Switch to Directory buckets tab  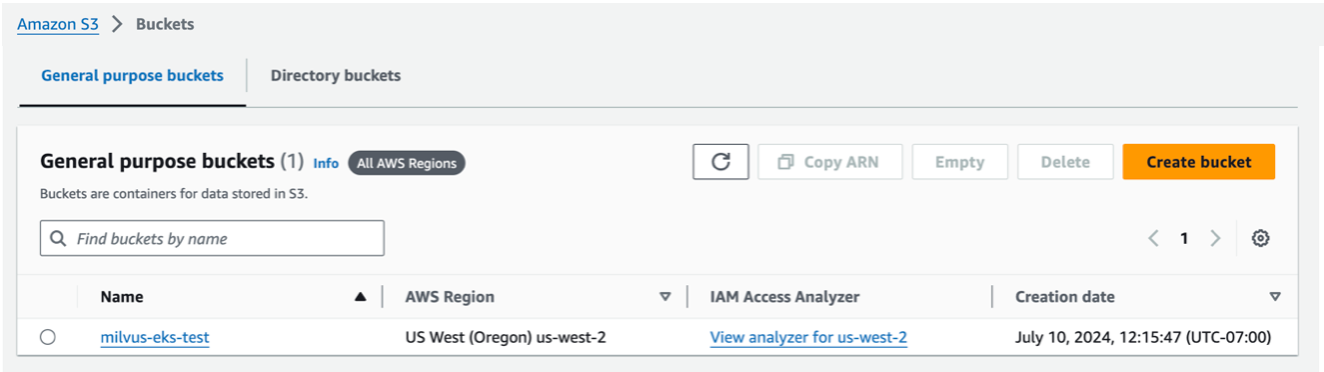click(x=335, y=76)
